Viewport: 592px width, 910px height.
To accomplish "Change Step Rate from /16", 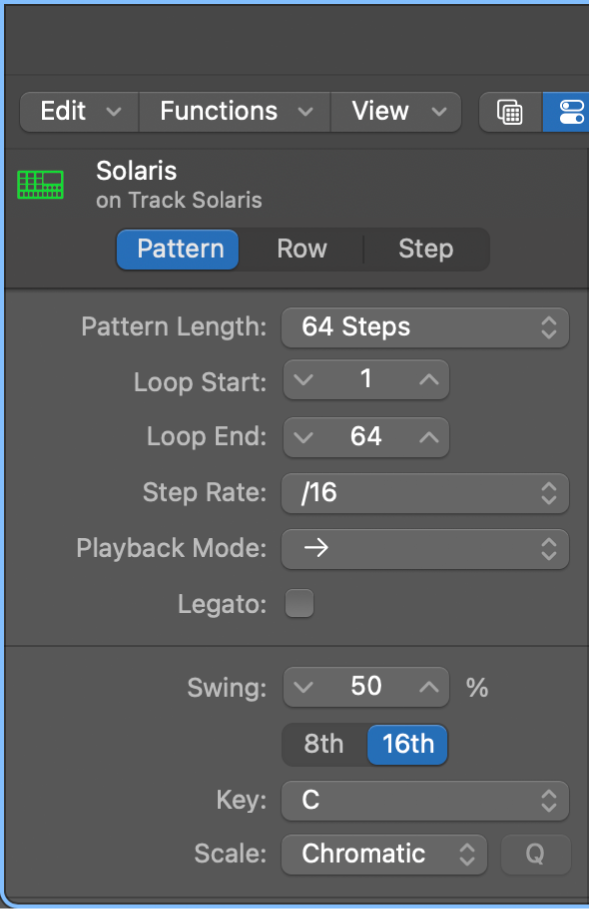I will click(425, 493).
